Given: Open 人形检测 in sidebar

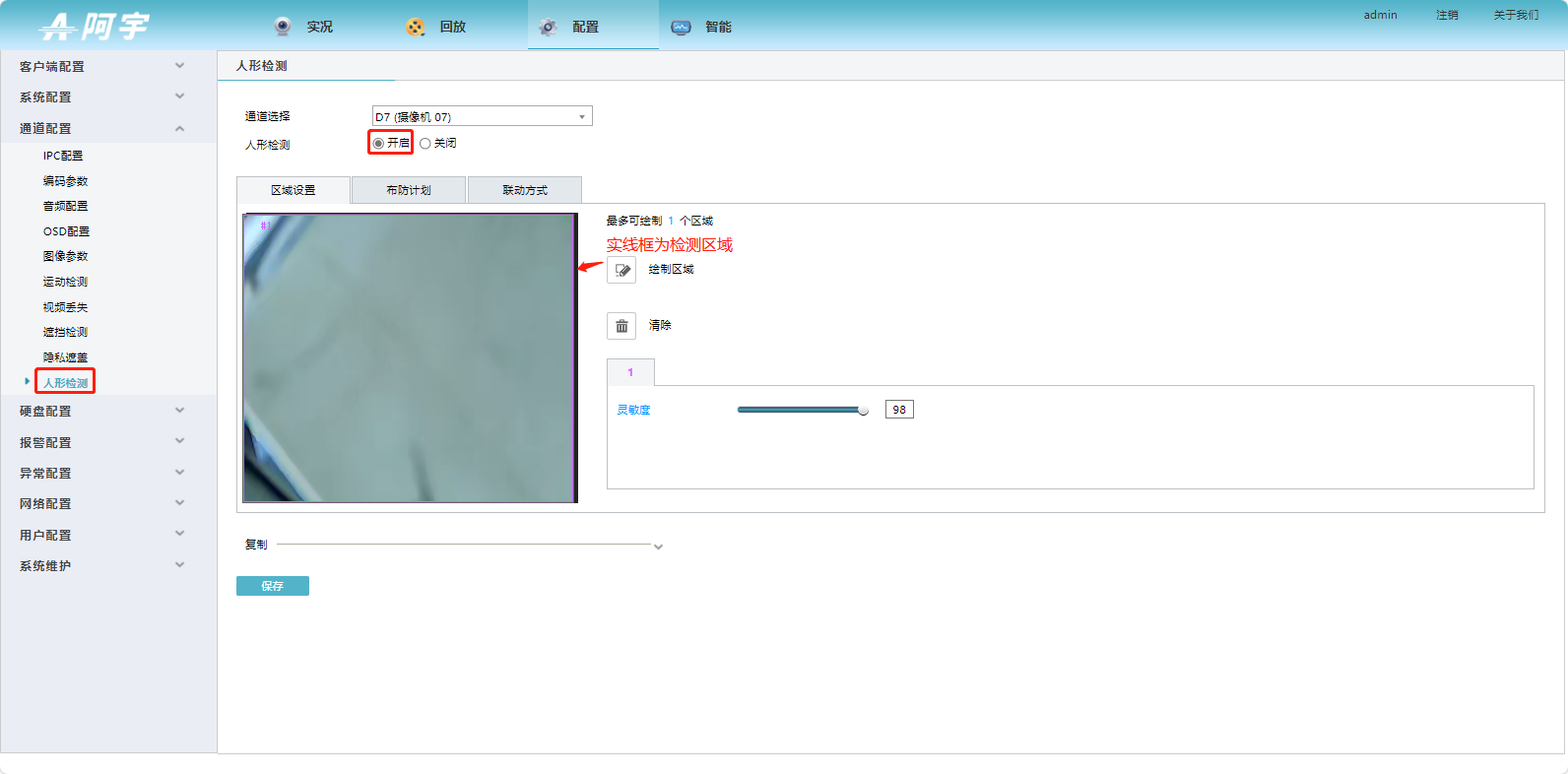Looking at the screenshot, I should pyautogui.click(x=65, y=383).
